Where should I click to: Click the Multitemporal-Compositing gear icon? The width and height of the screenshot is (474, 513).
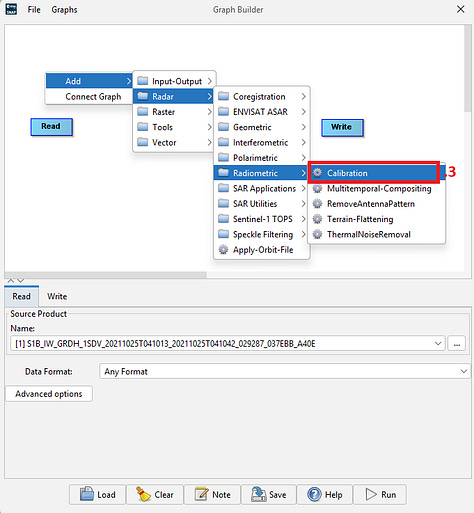317,188
